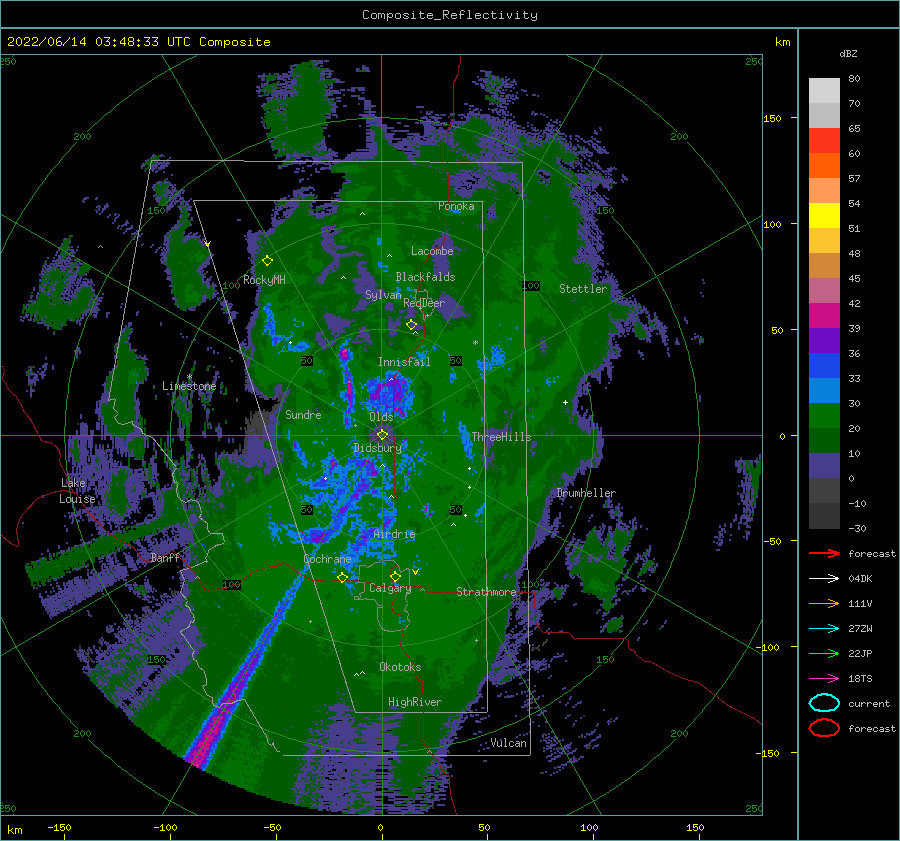The image size is (900, 841).
Task: Click the magenta 18TS arrow icon
Action: pos(824,679)
